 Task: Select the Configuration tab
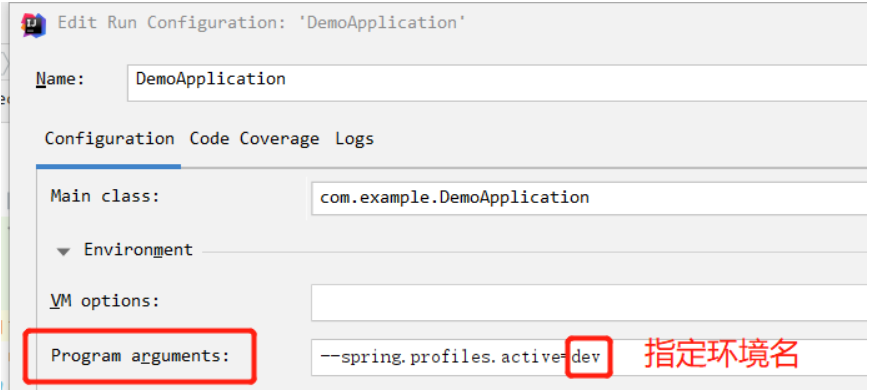[110, 139]
